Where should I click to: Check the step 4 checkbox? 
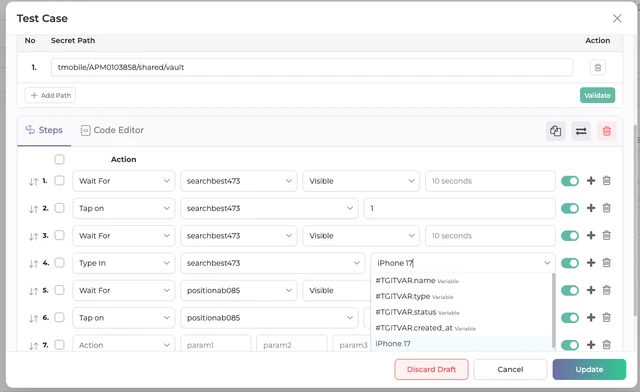tap(60, 263)
